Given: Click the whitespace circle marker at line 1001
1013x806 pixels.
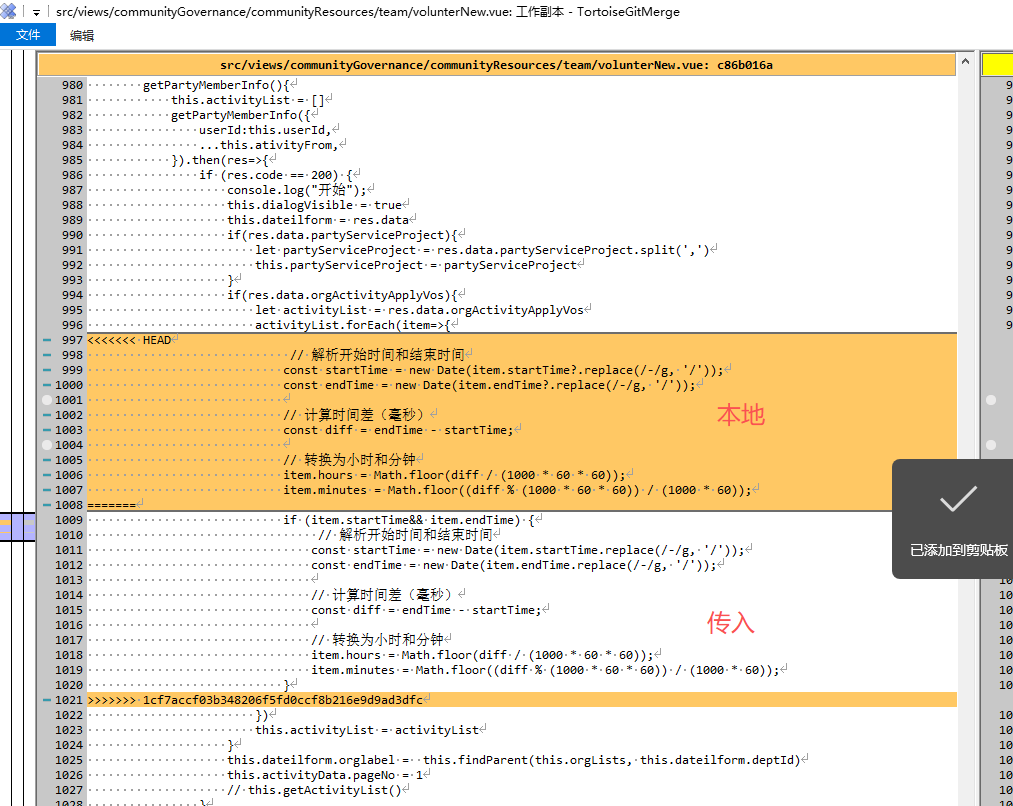Looking at the screenshot, I should (x=47, y=400).
